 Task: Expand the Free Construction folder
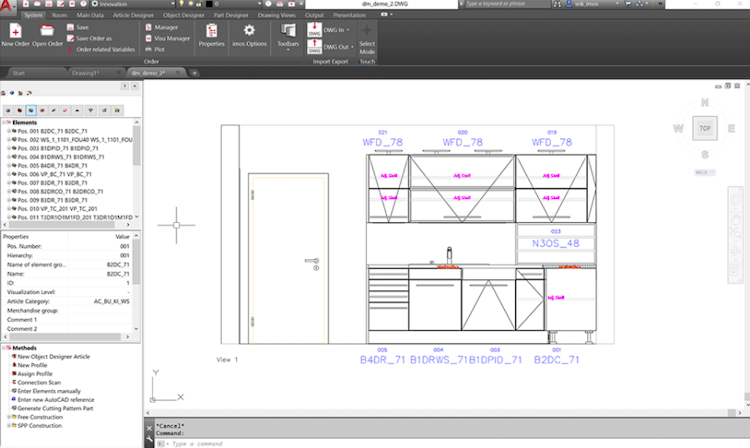pyautogui.click(x=9, y=417)
